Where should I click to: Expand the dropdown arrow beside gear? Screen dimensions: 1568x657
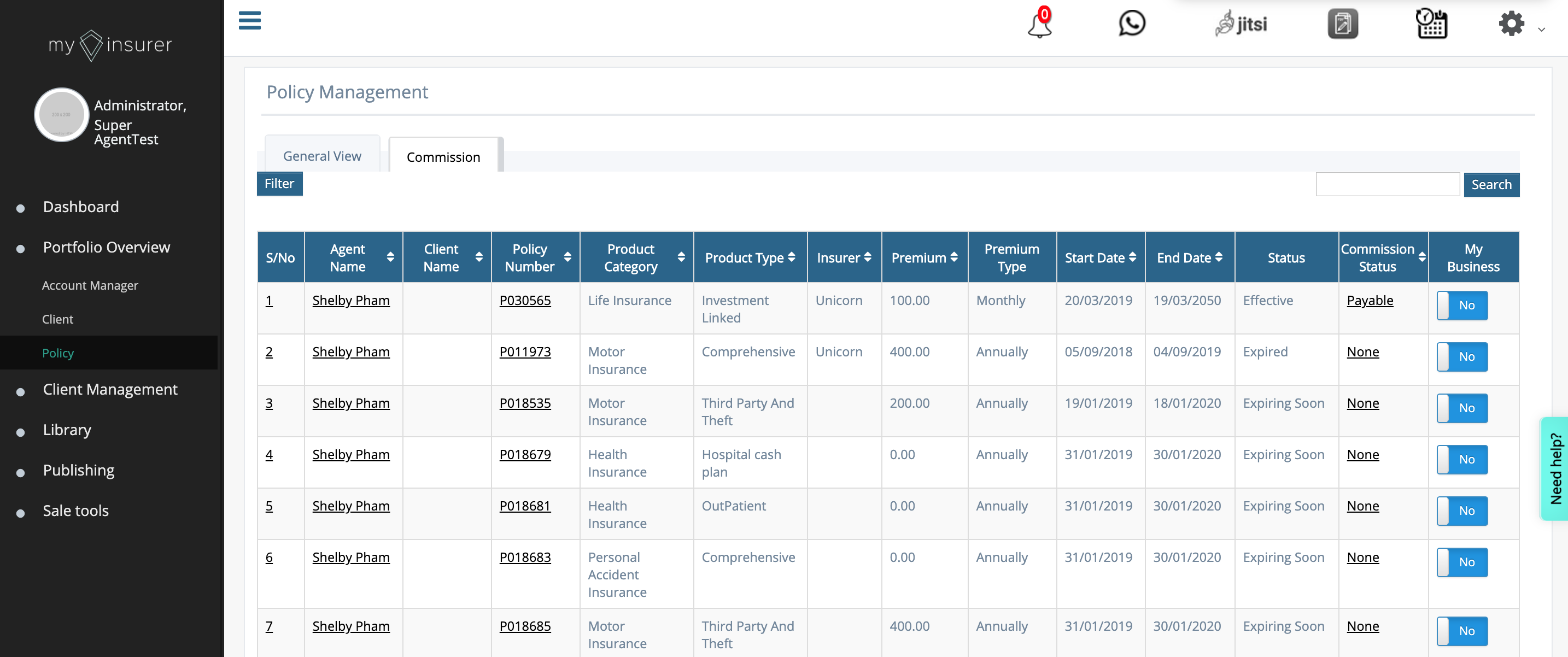pyautogui.click(x=1541, y=28)
